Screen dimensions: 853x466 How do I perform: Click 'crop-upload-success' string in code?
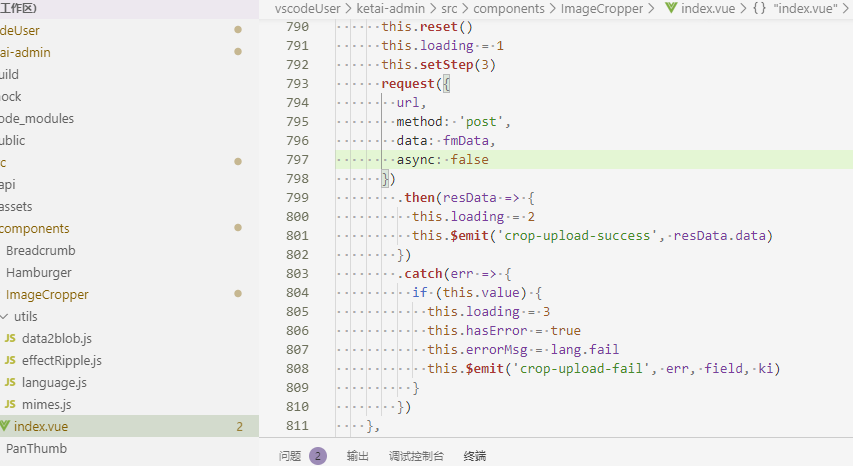(577, 235)
